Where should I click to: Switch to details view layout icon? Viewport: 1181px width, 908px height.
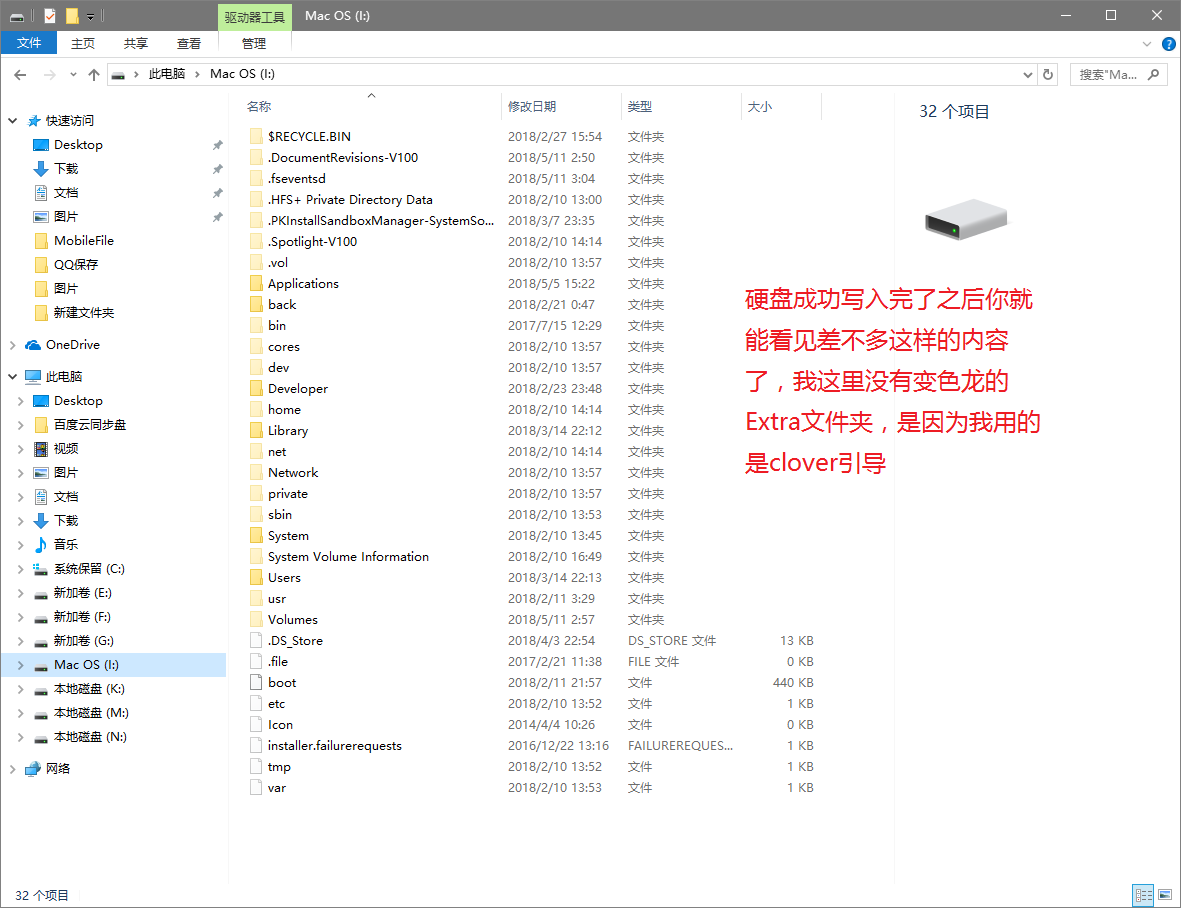(x=1143, y=894)
